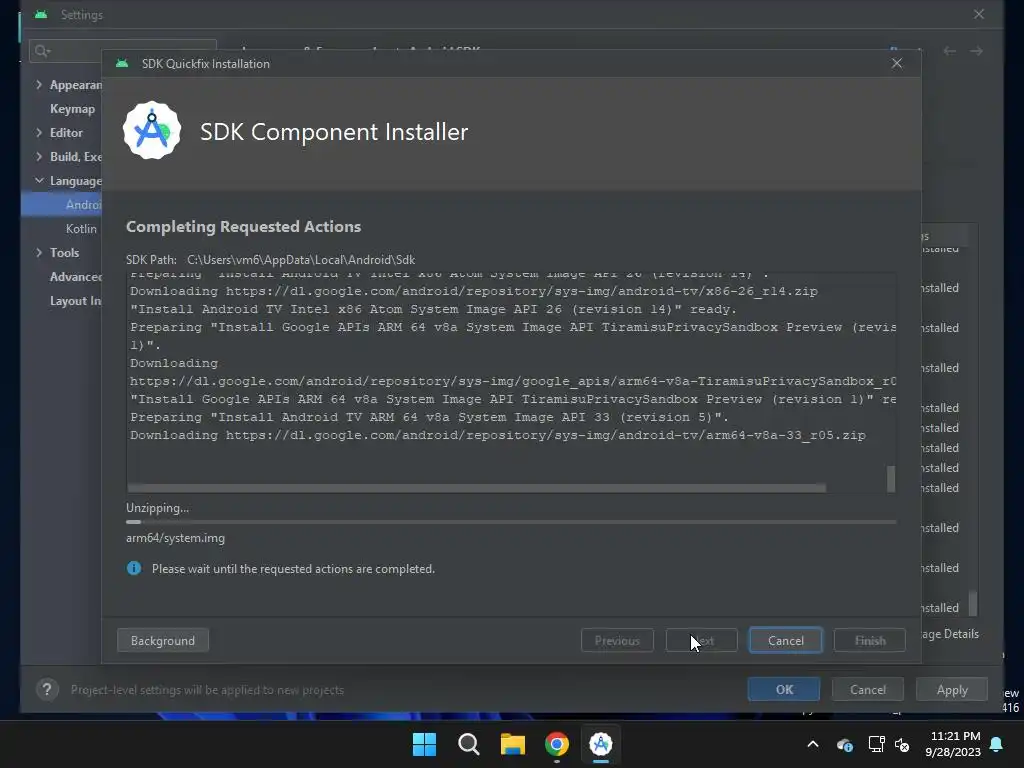Click the Background button in installer
This screenshot has width=1024, height=768.
(x=163, y=641)
